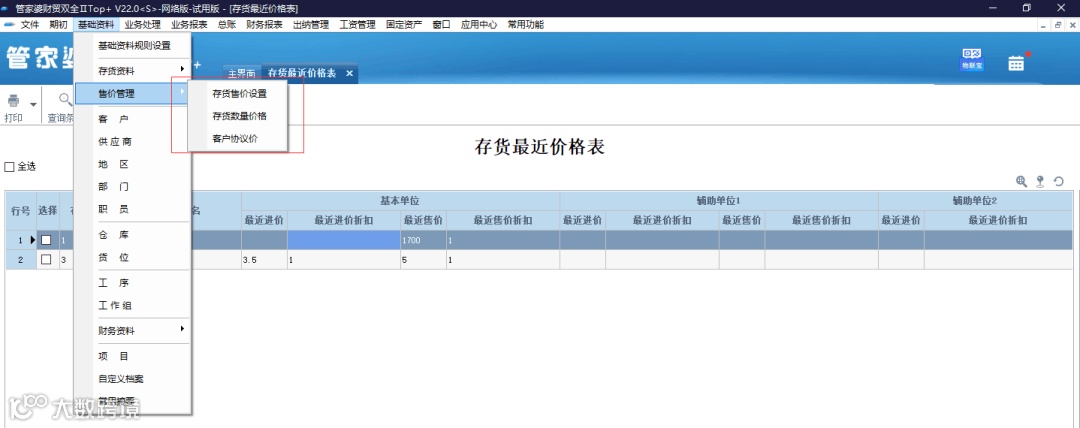Open the calendar icon with red dot

[x=1017, y=63]
